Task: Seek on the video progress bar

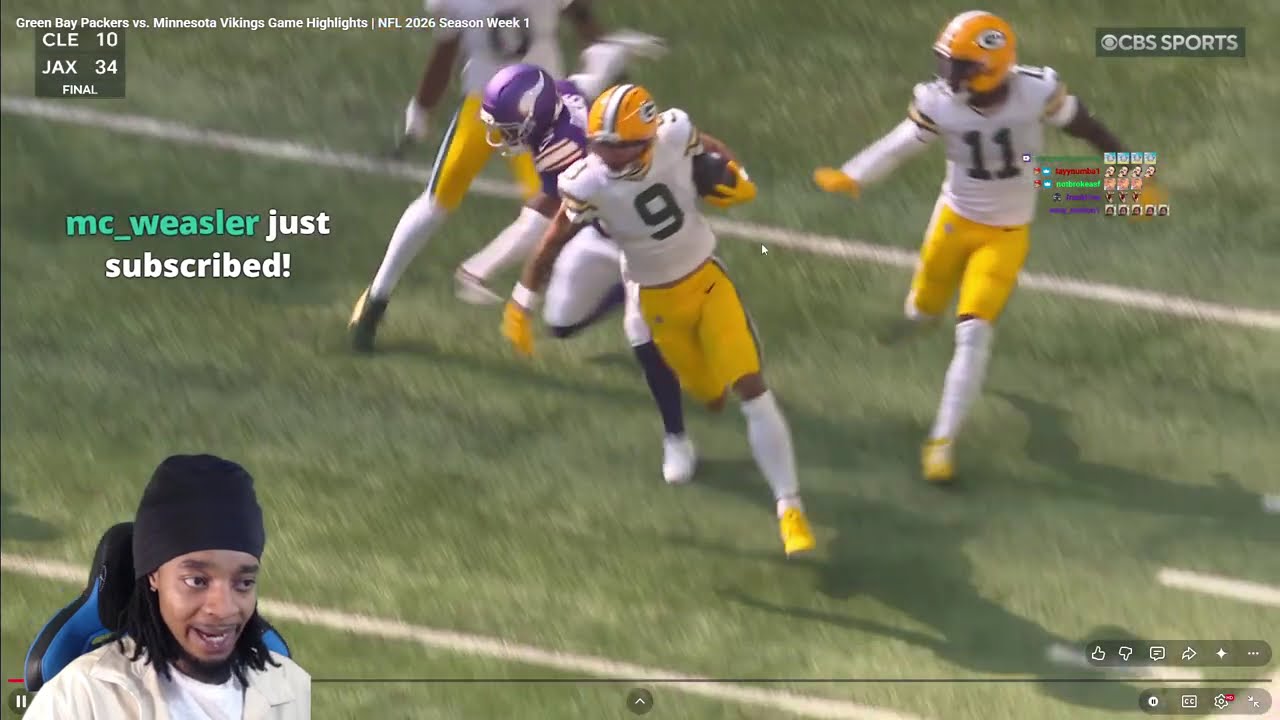Action: click(x=640, y=680)
